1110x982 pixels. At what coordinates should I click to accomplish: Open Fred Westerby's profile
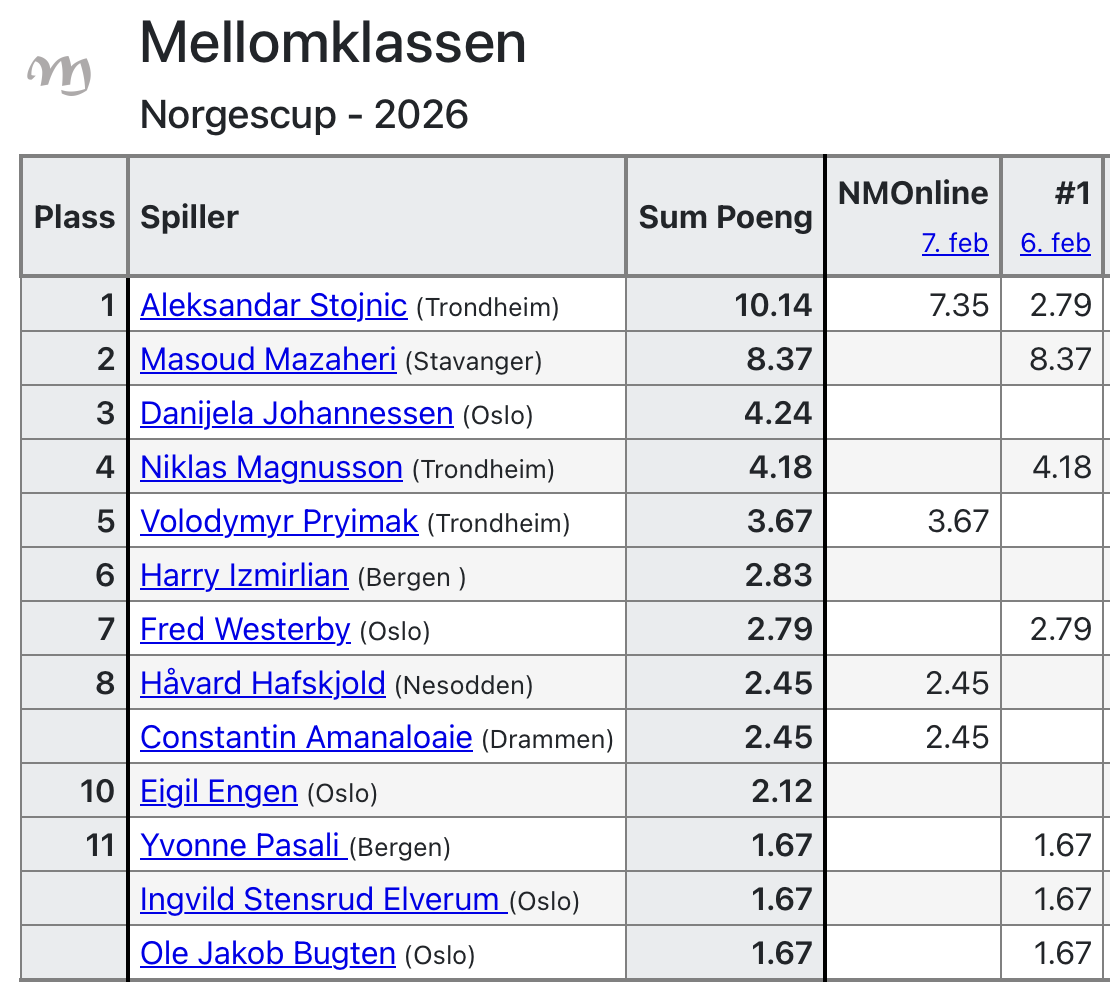point(245,629)
